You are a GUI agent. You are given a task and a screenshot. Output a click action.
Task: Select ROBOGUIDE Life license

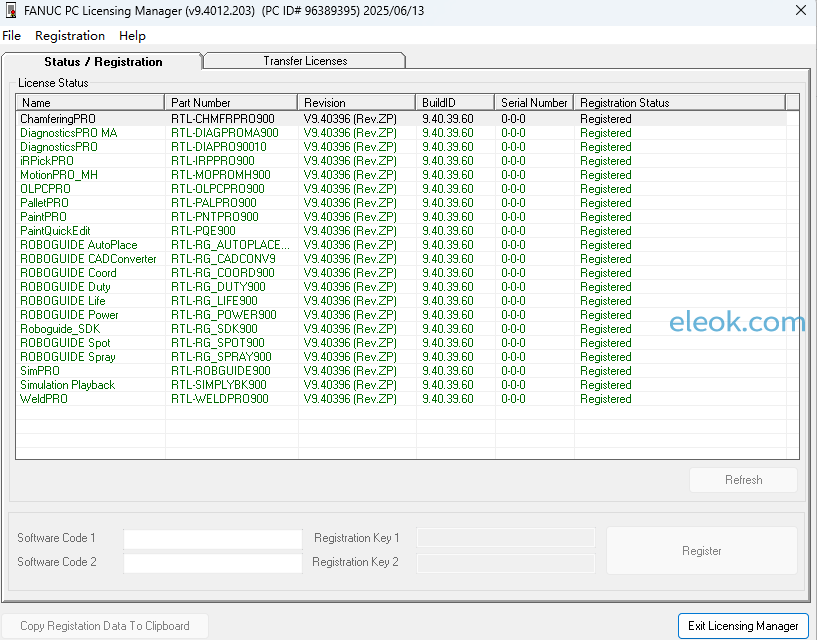(x=401, y=301)
